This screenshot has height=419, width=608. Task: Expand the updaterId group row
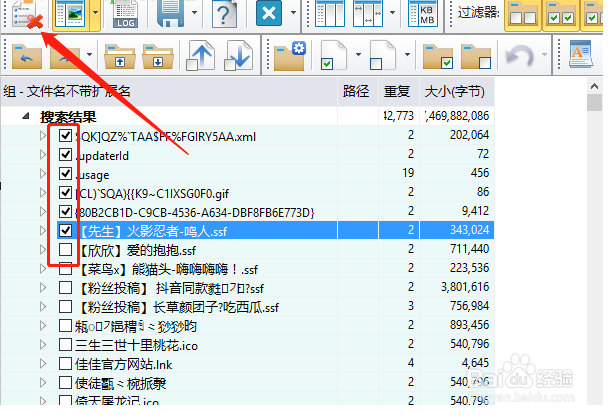tap(43, 155)
